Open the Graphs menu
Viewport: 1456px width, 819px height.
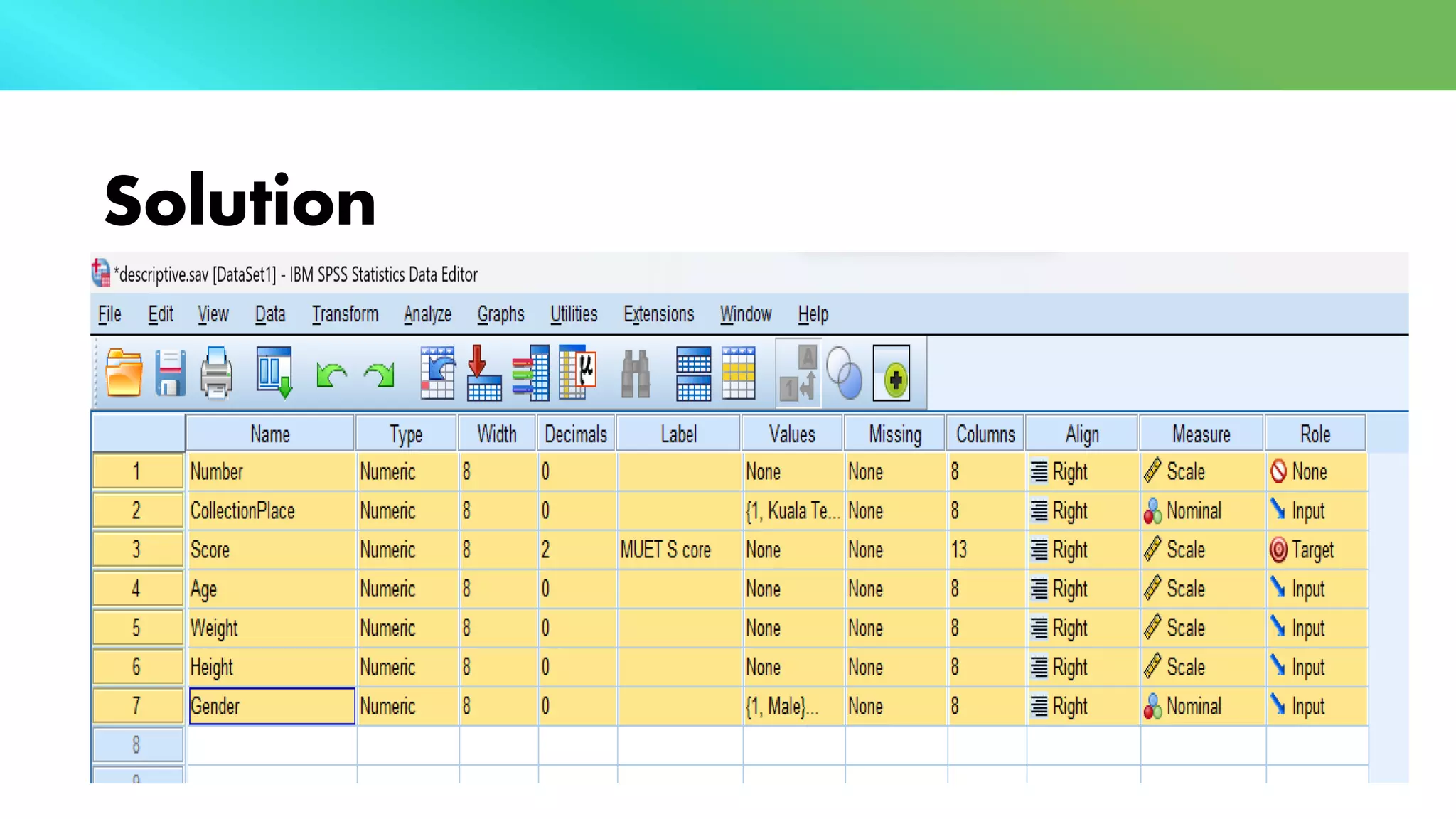point(500,314)
